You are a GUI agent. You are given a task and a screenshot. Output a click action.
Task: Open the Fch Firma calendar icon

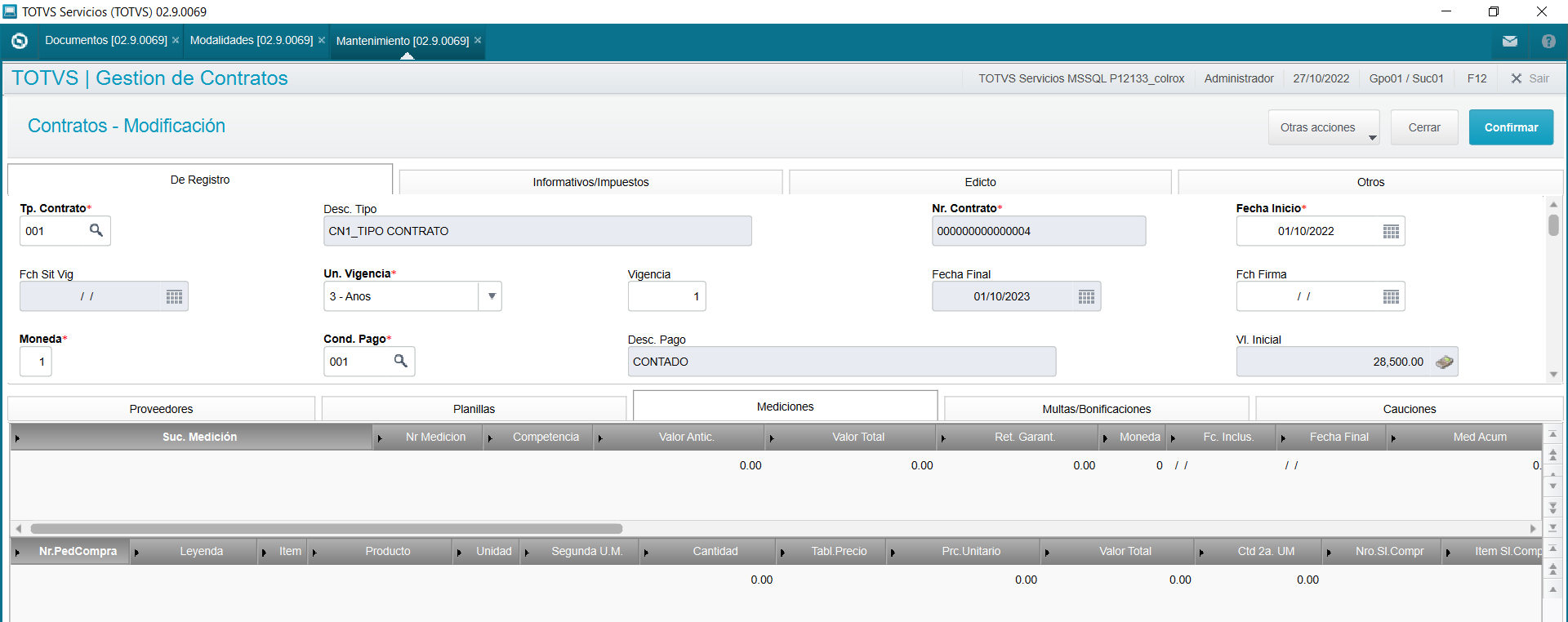(1392, 296)
